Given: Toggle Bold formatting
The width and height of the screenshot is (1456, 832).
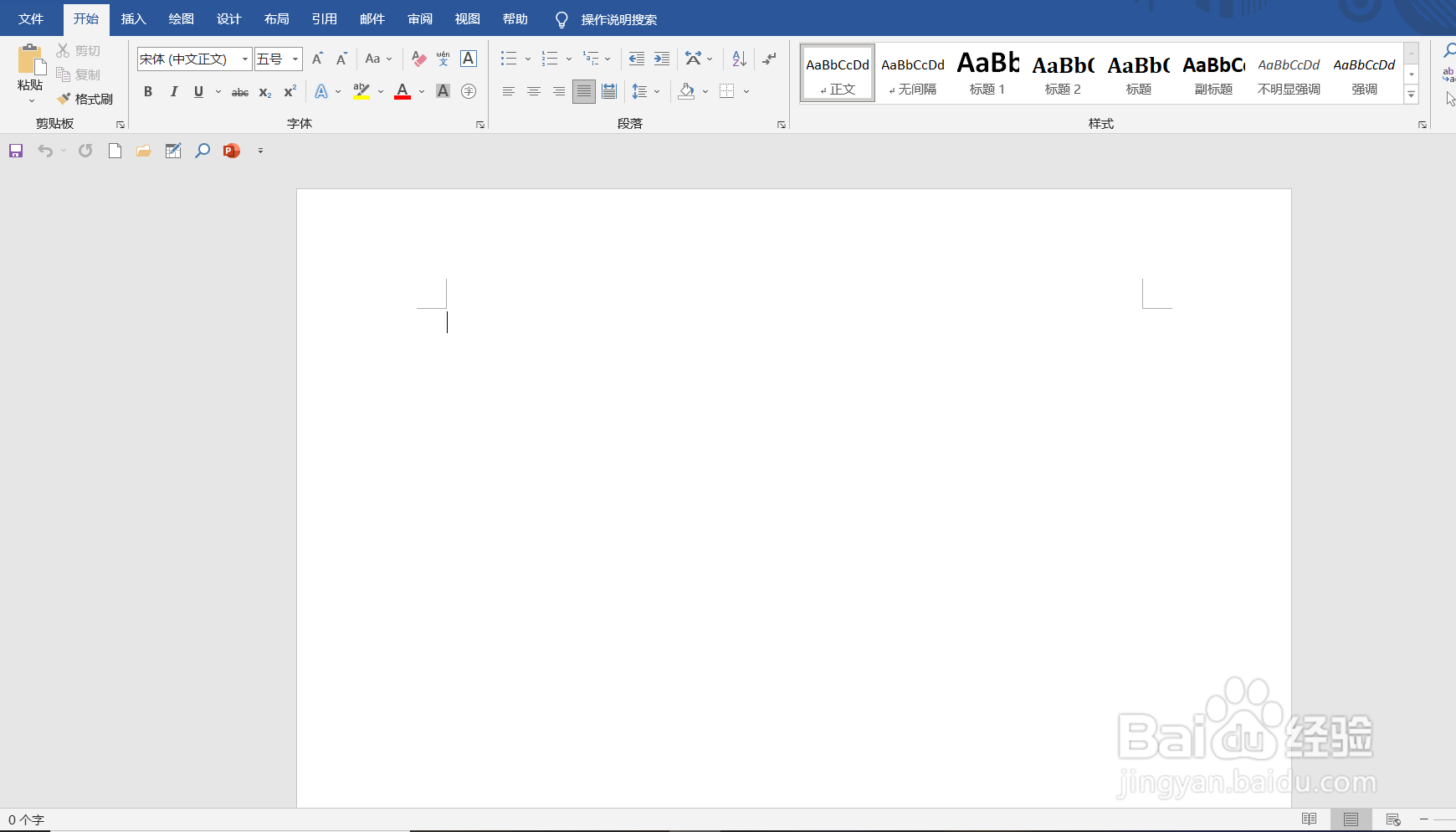Looking at the screenshot, I should coord(148,91).
